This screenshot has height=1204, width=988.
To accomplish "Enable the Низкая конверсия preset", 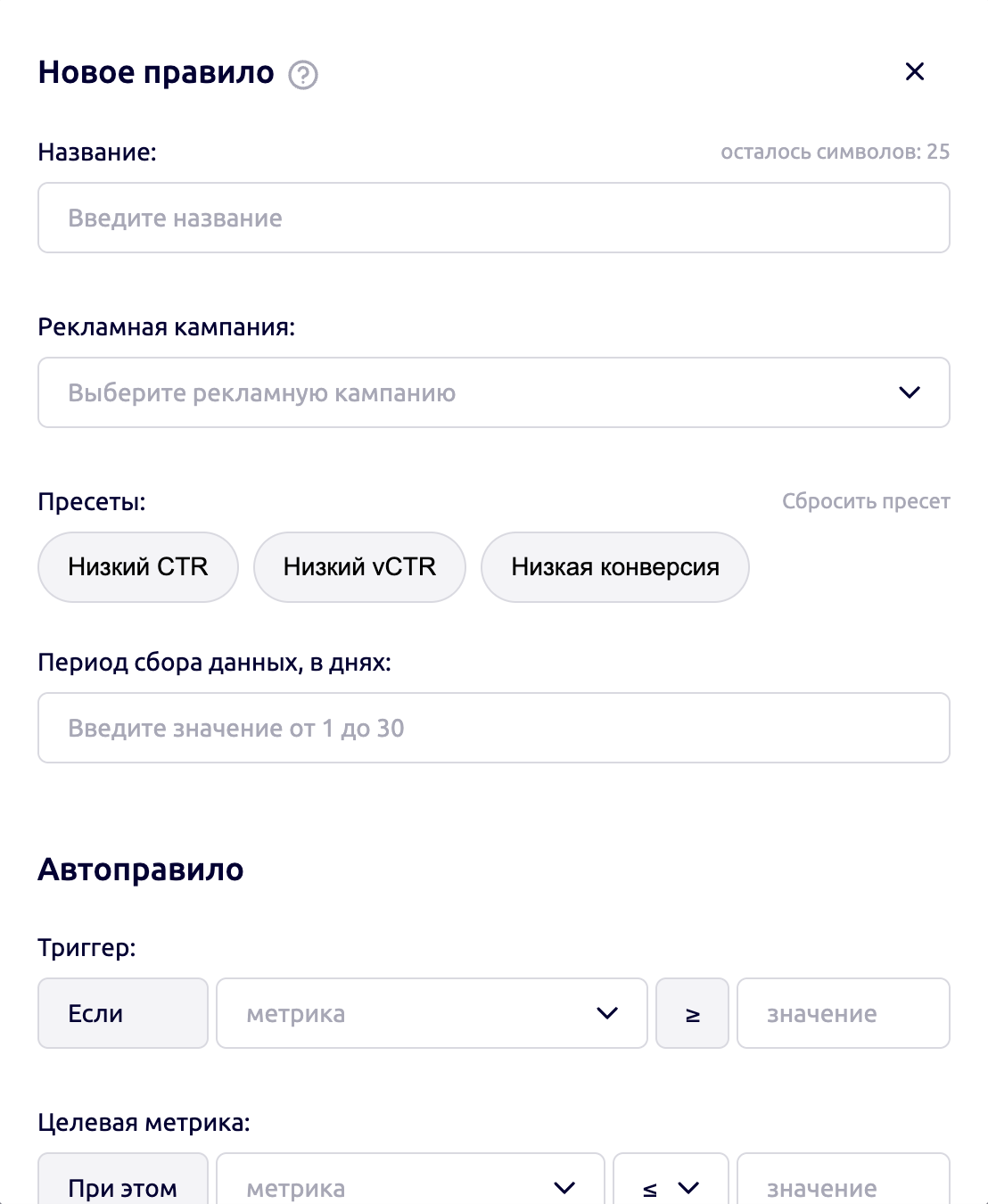I will click(x=615, y=566).
